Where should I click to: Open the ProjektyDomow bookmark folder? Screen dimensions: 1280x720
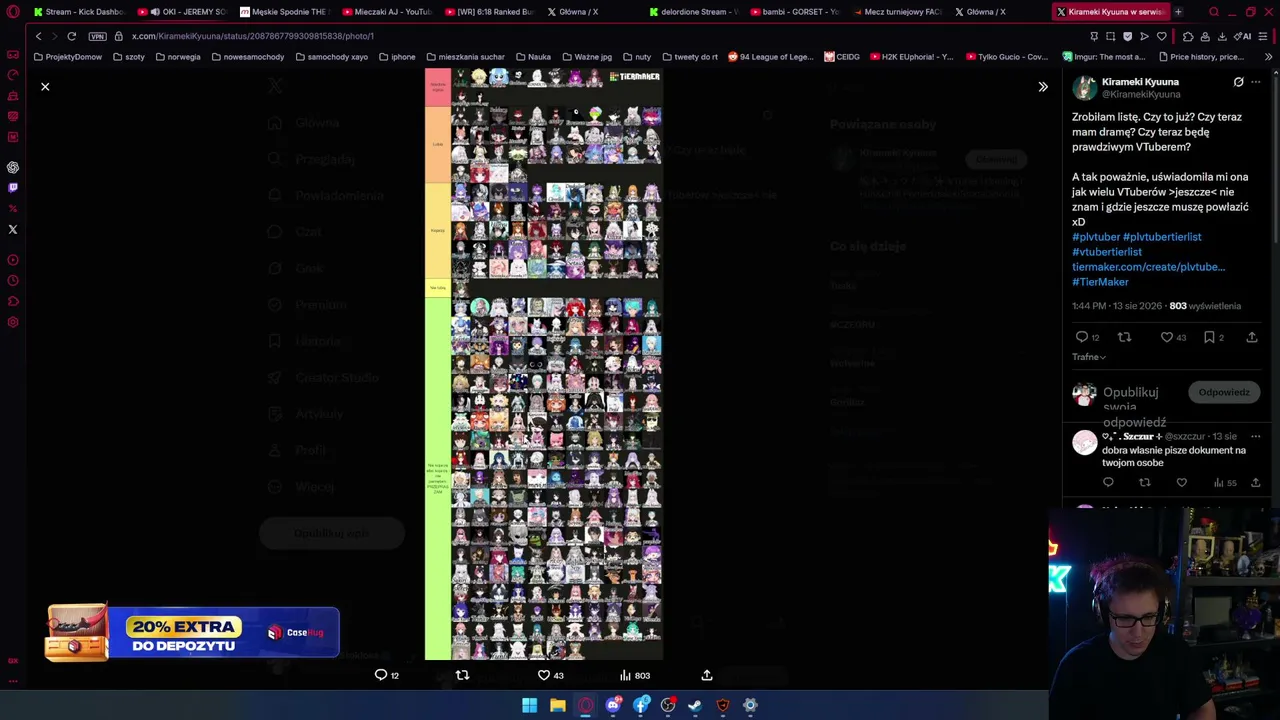pyautogui.click(x=68, y=57)
